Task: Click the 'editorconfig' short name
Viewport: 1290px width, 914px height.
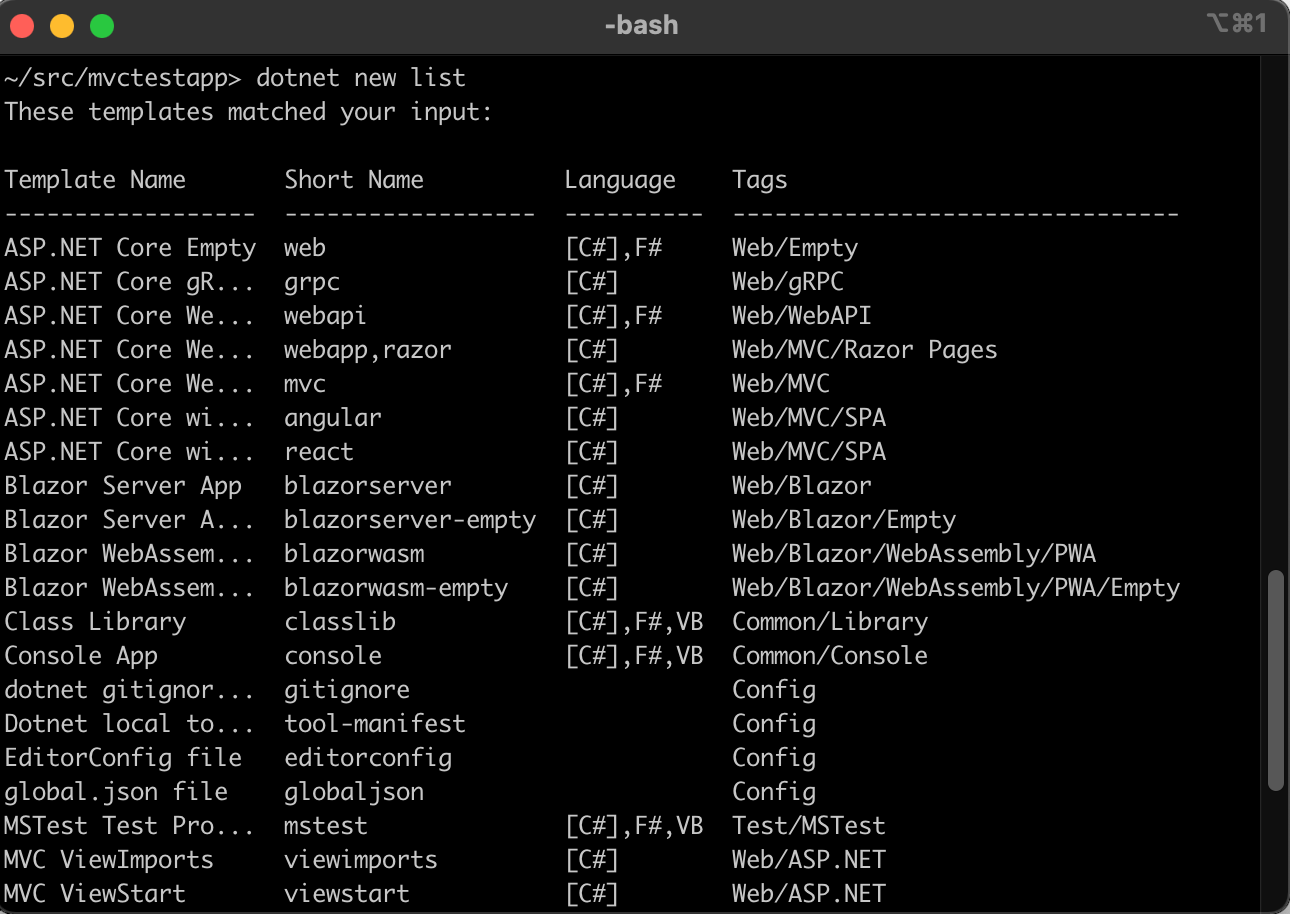Action: (x=368, y=758)
